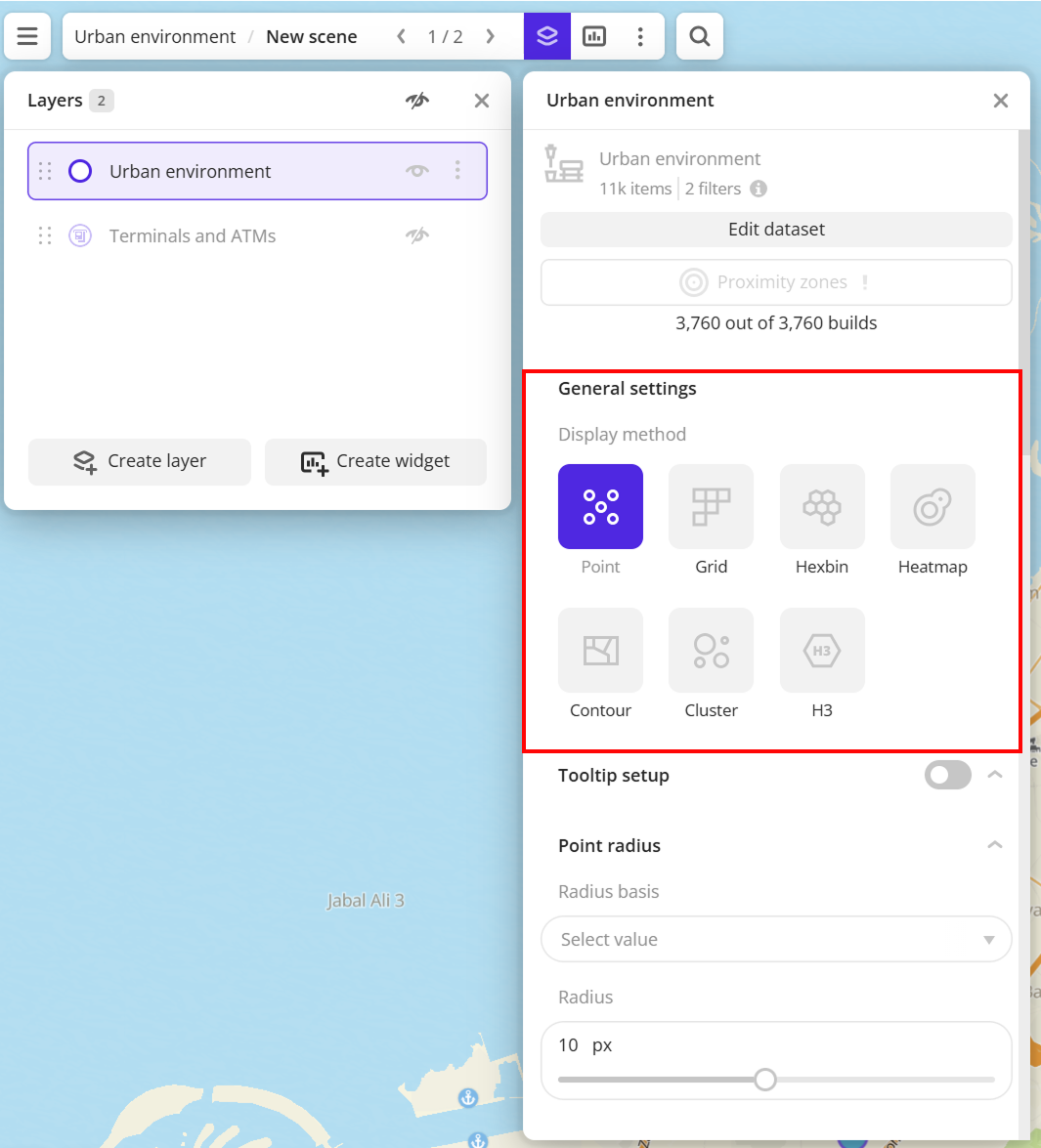This screenshot has width=1041, height=1148.
Task: Collapse the Point radius section
Action: [x=994, y=845]
